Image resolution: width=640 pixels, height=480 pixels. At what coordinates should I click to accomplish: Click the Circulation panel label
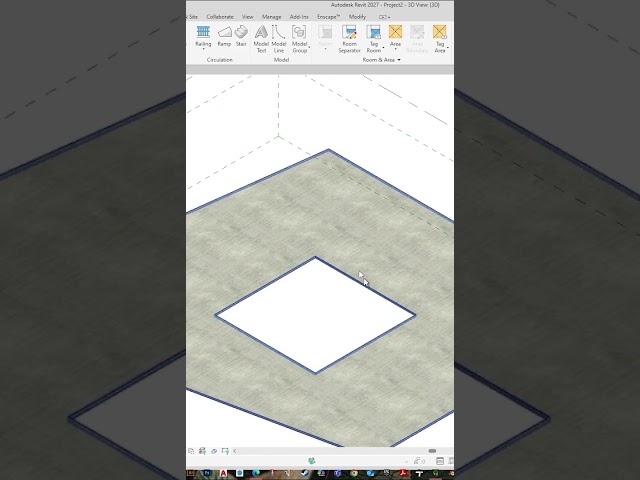(x=220, y=60)
